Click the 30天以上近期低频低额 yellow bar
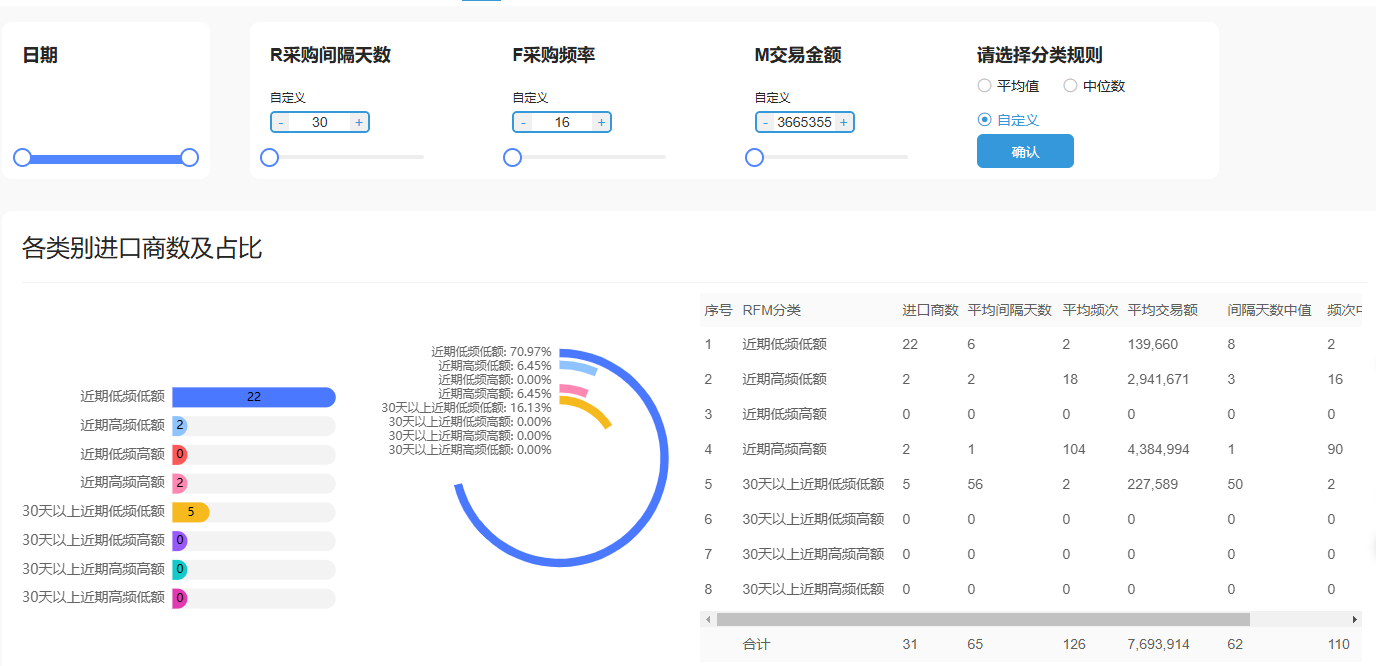The height and width of the screenshot is (666, 1376). pyautogui.click(x=190, y=512)
